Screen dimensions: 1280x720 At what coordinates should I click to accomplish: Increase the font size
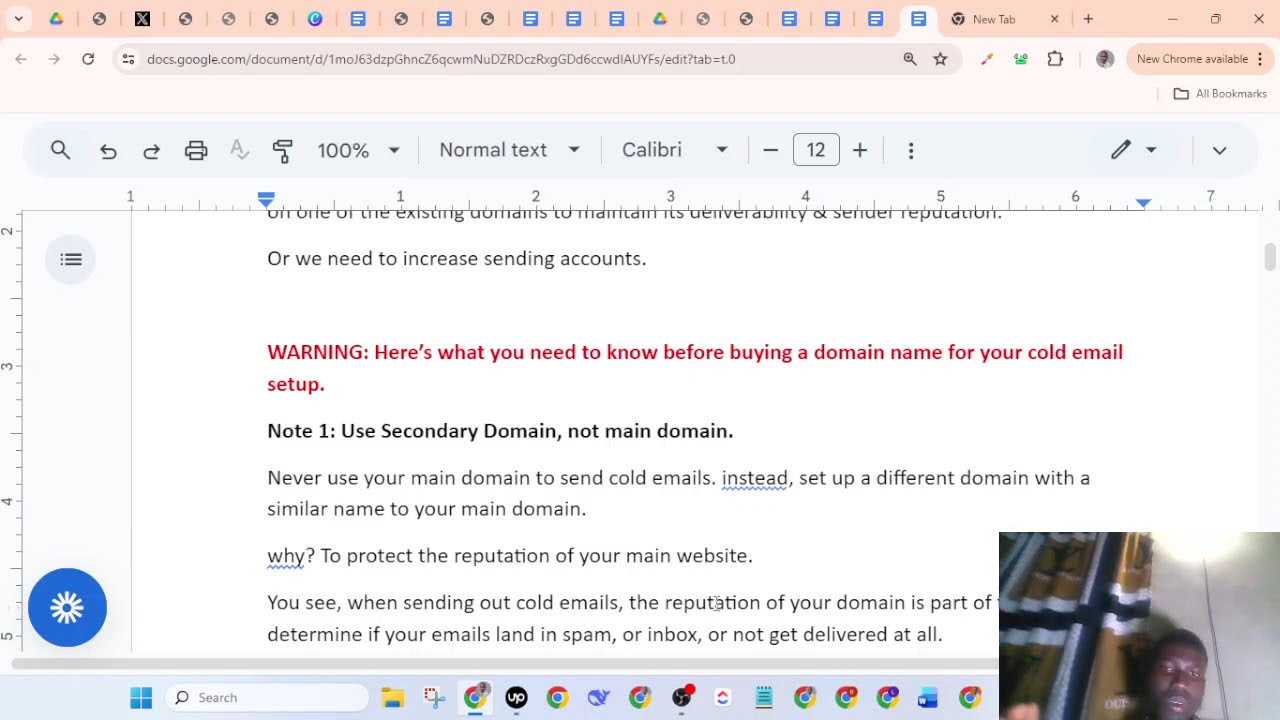pyautogui.click(x=860, y=150)
